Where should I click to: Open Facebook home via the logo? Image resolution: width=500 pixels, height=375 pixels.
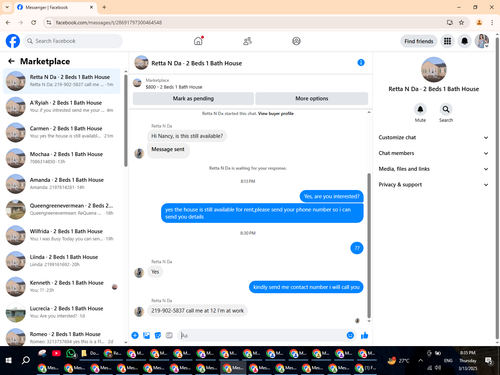(x=13, y=41)
